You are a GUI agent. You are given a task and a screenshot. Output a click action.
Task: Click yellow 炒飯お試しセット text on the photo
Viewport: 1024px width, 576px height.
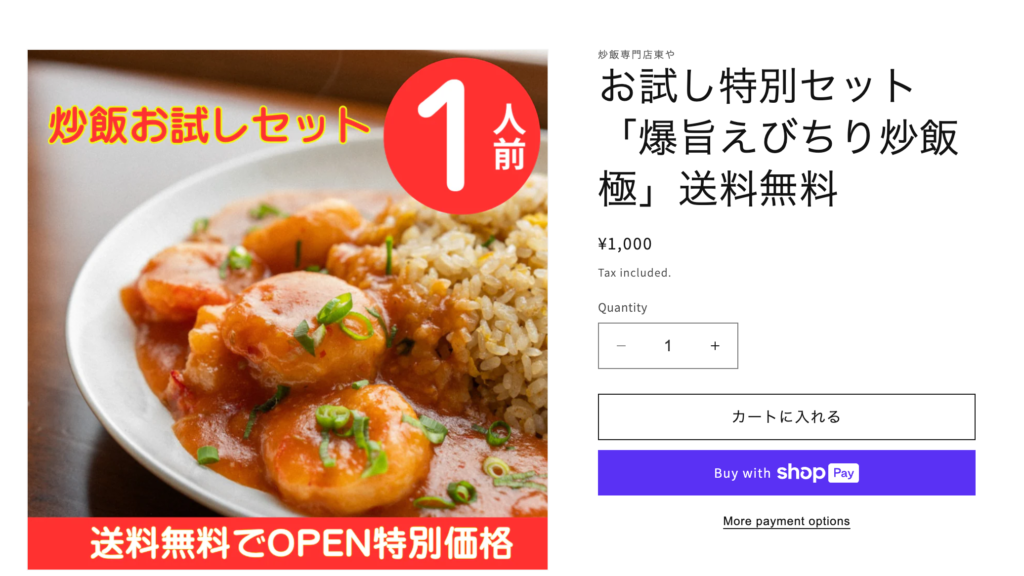pos(209,125)
